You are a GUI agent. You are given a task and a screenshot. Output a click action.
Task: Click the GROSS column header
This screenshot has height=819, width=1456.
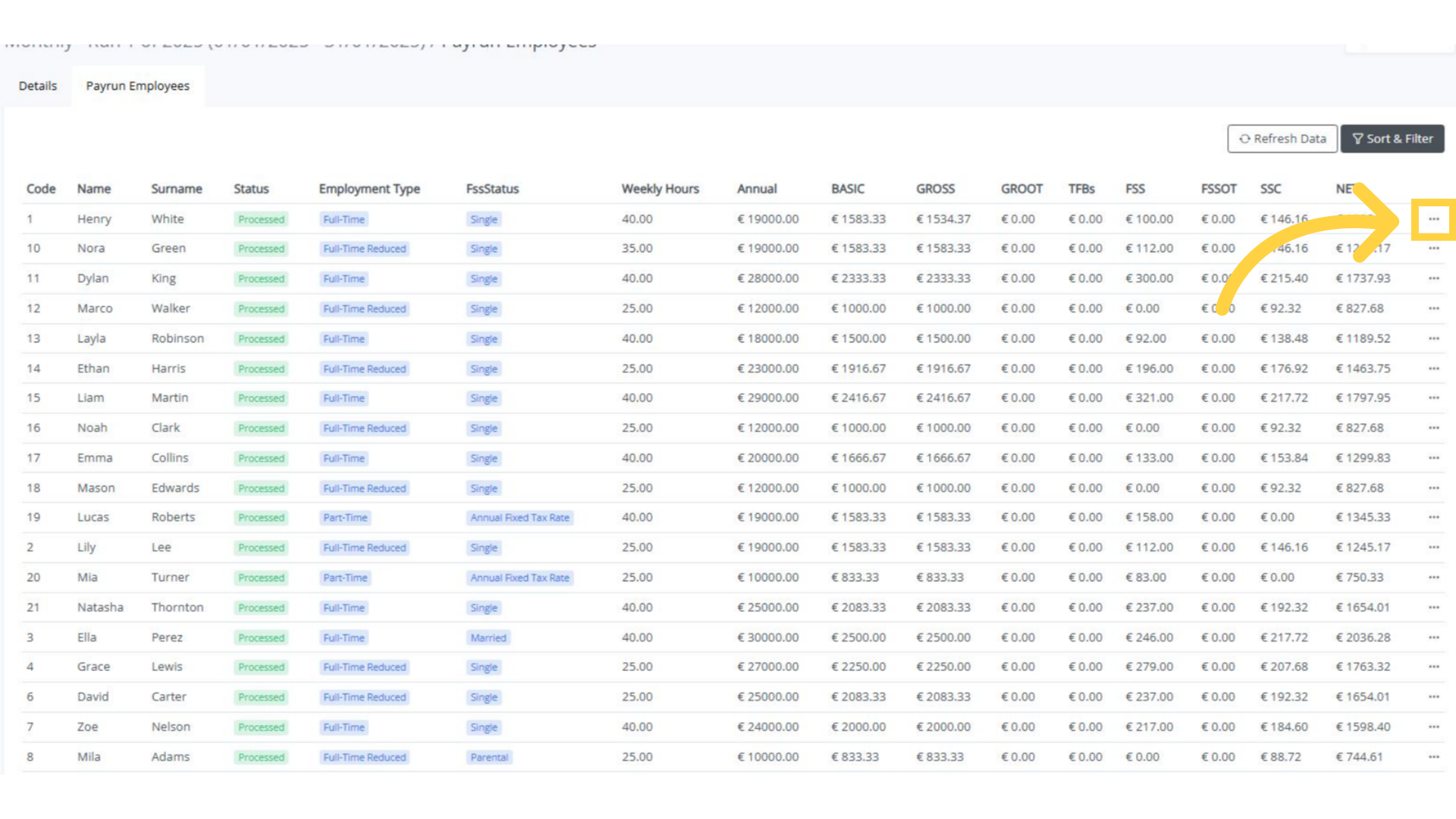pyautogui.click(x=935, y=189)
